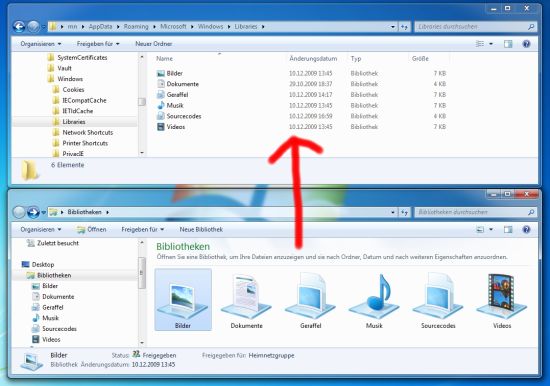Click Roaming breadcrumb segment
Image resolution: width=550 pixels, height=386 pixels.
click(x=136, y=27)
